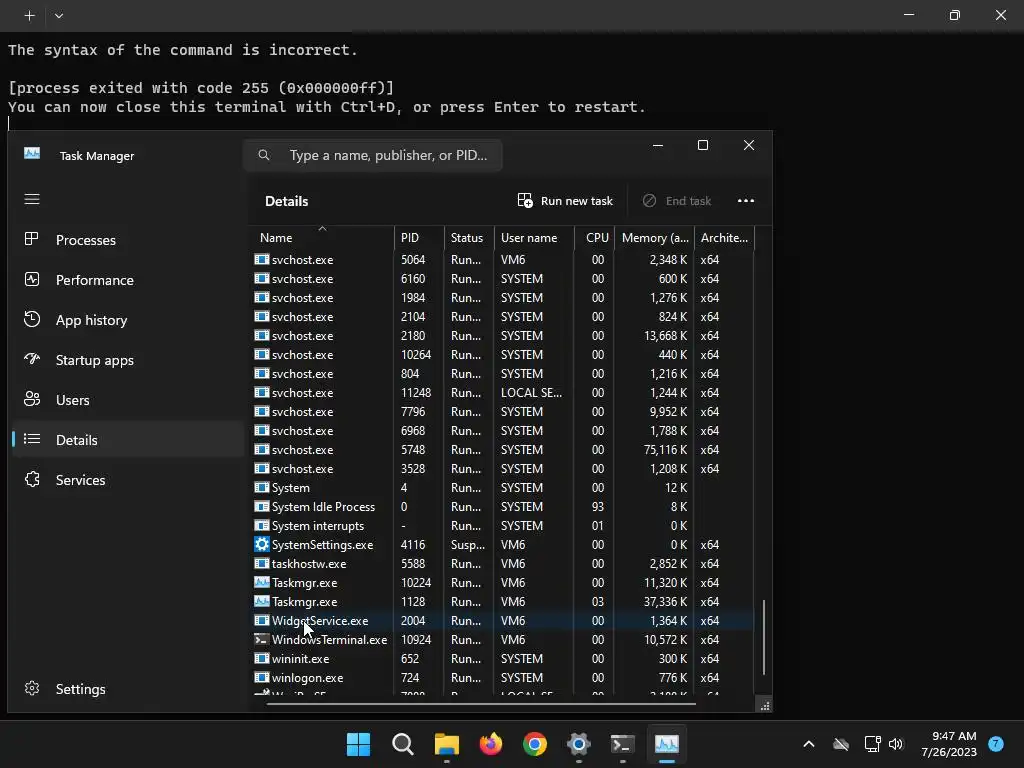Click the Task Manager taskbar icon
The height and width of the screenshot is (768, 1024).
(x=667, y=744)
